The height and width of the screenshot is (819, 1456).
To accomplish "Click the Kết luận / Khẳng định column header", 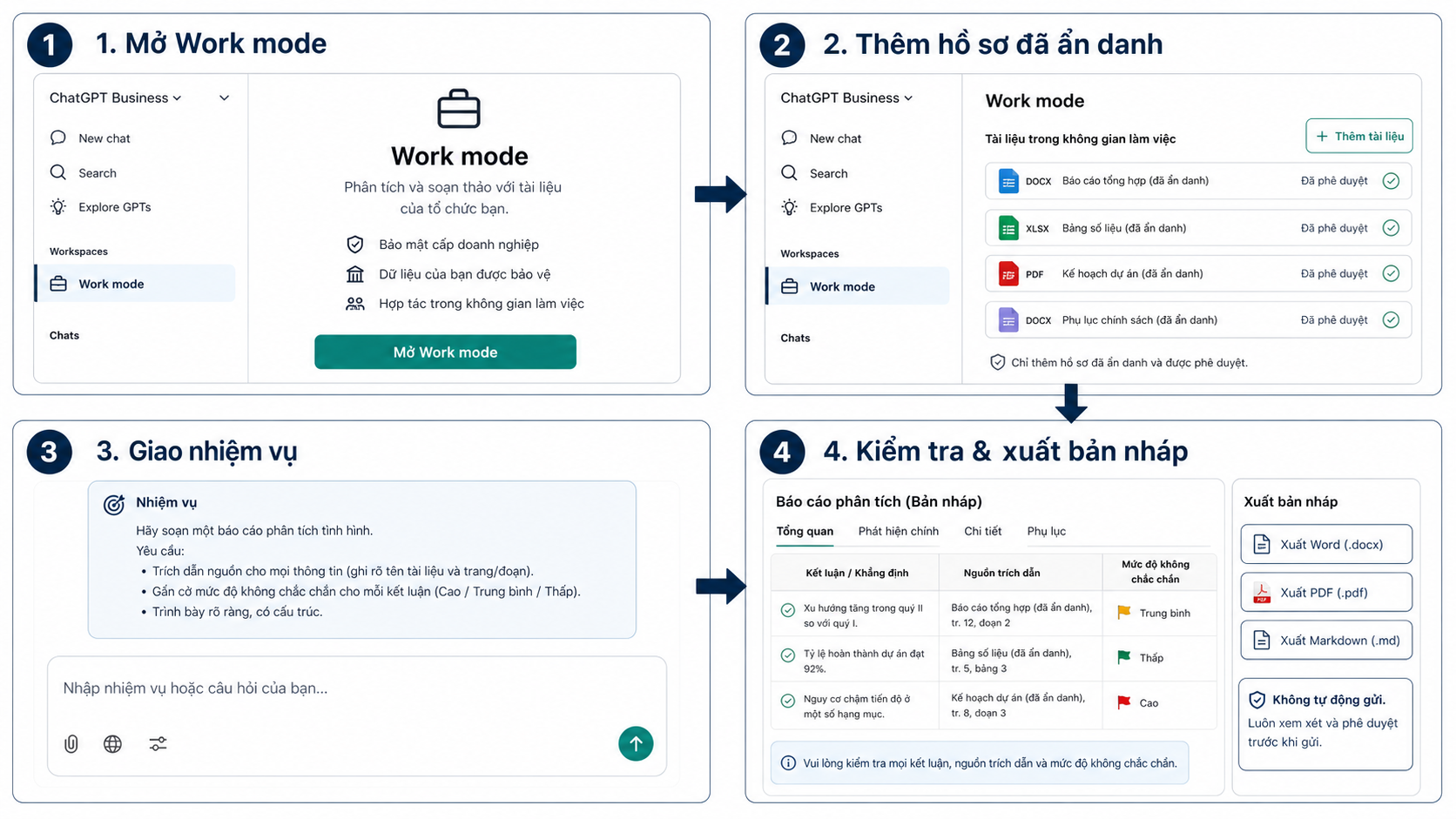I will 857,573.
